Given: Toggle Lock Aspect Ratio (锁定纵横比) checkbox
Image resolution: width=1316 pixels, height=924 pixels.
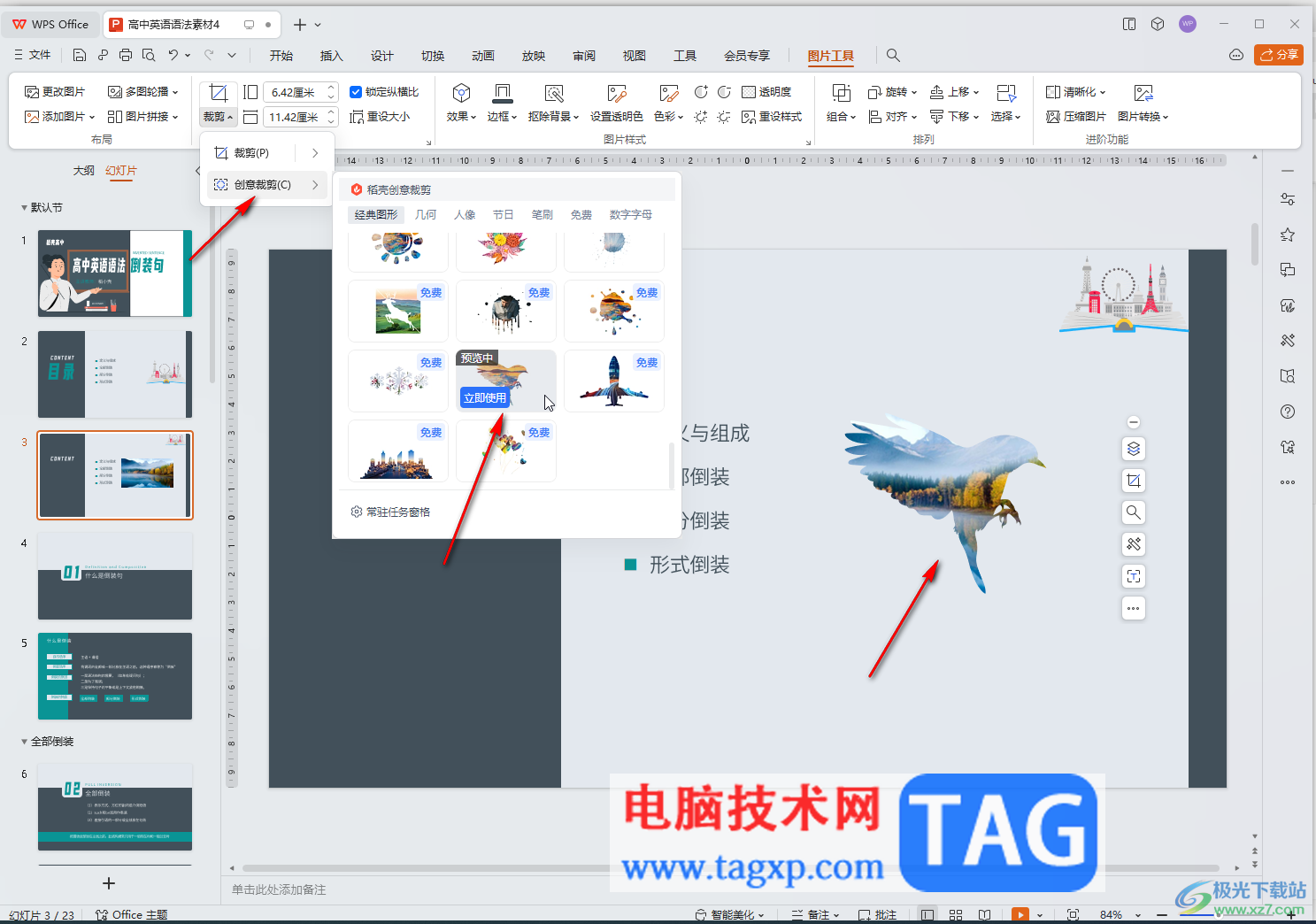Looking at the screenshot, I should click(x=356, y=92).
